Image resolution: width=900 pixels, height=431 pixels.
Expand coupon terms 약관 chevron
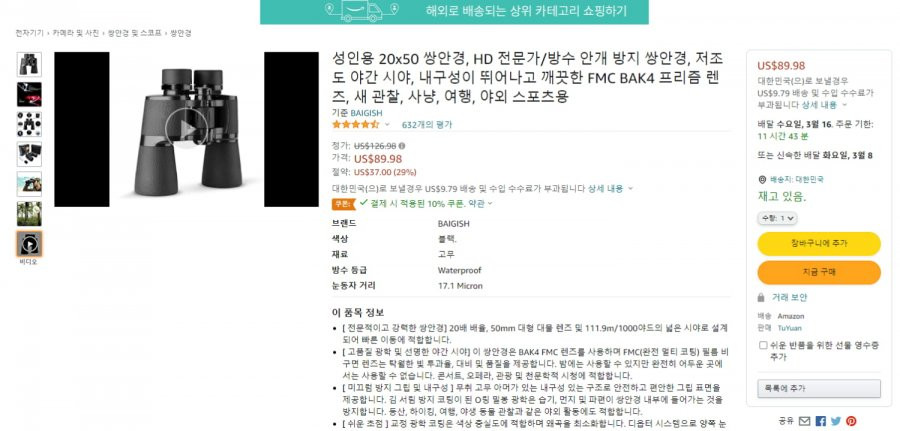pos(490,203)
